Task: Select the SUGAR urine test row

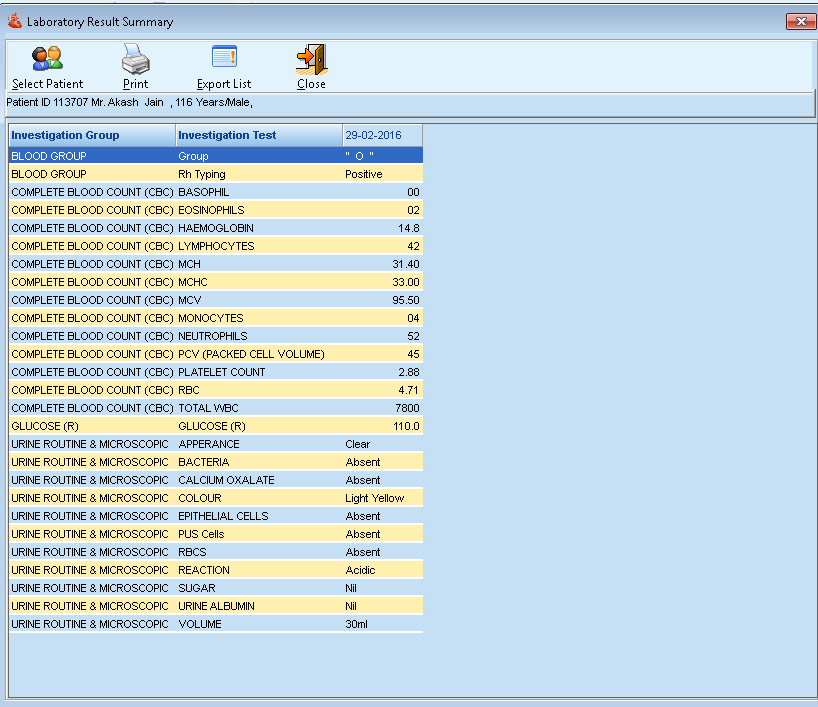Action: (216, 588)
